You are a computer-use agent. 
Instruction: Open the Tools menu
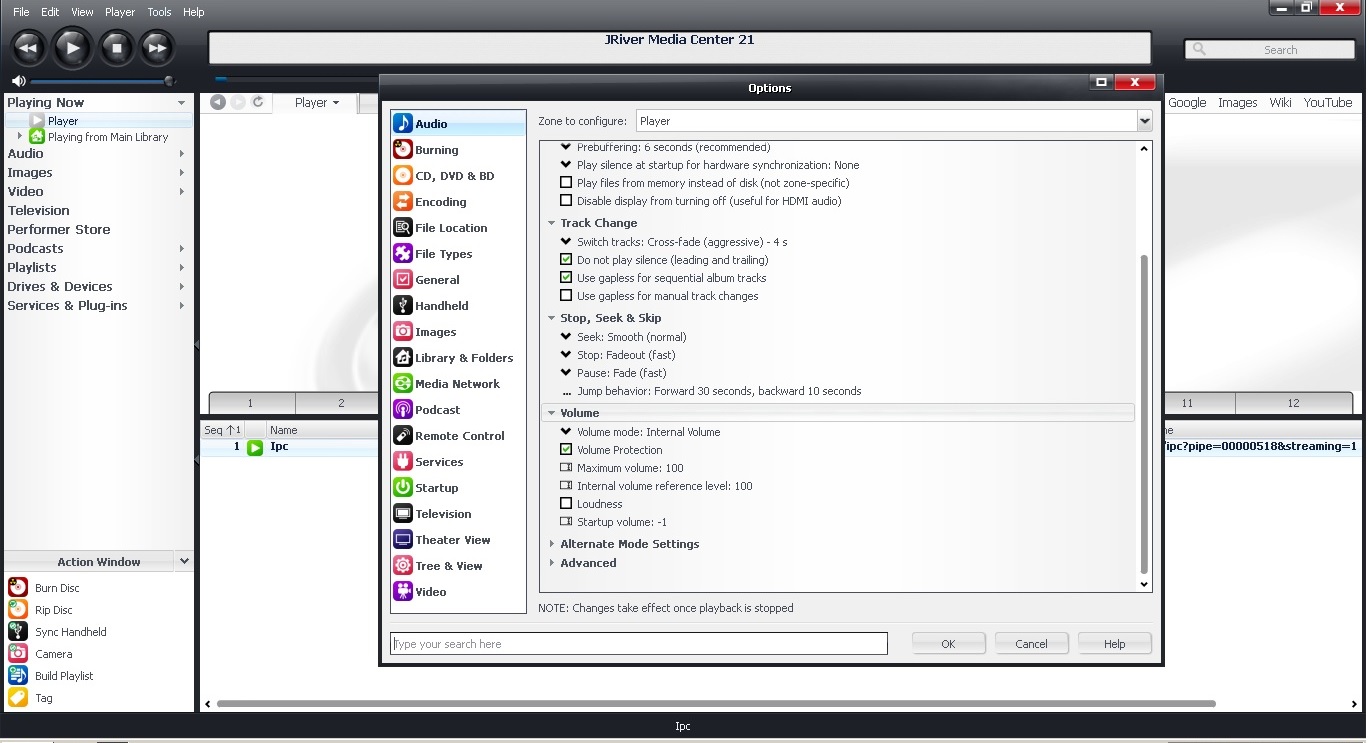pyautogui.click(x=159, y=12)
